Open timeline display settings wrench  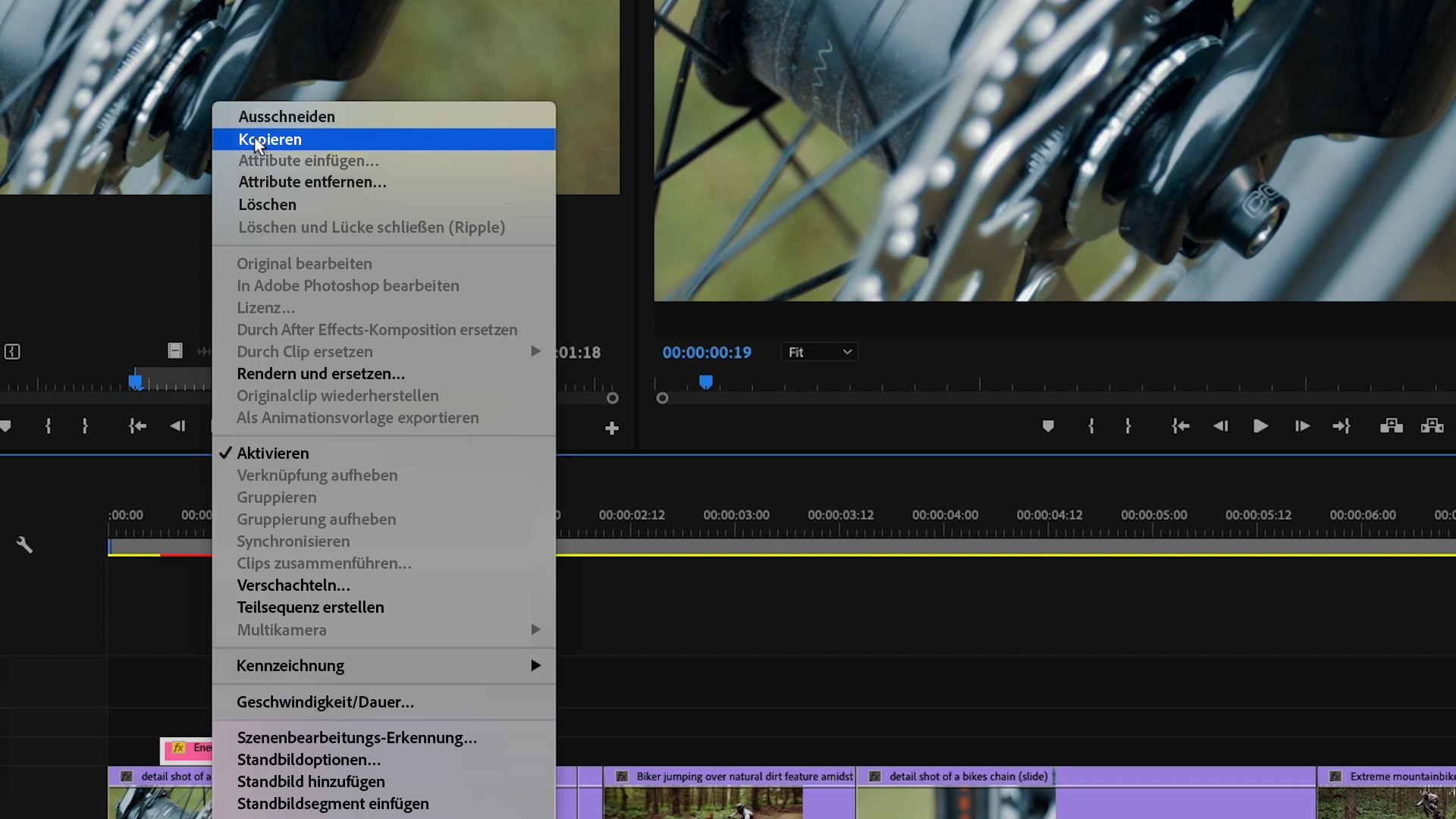[x=24, y=544]
